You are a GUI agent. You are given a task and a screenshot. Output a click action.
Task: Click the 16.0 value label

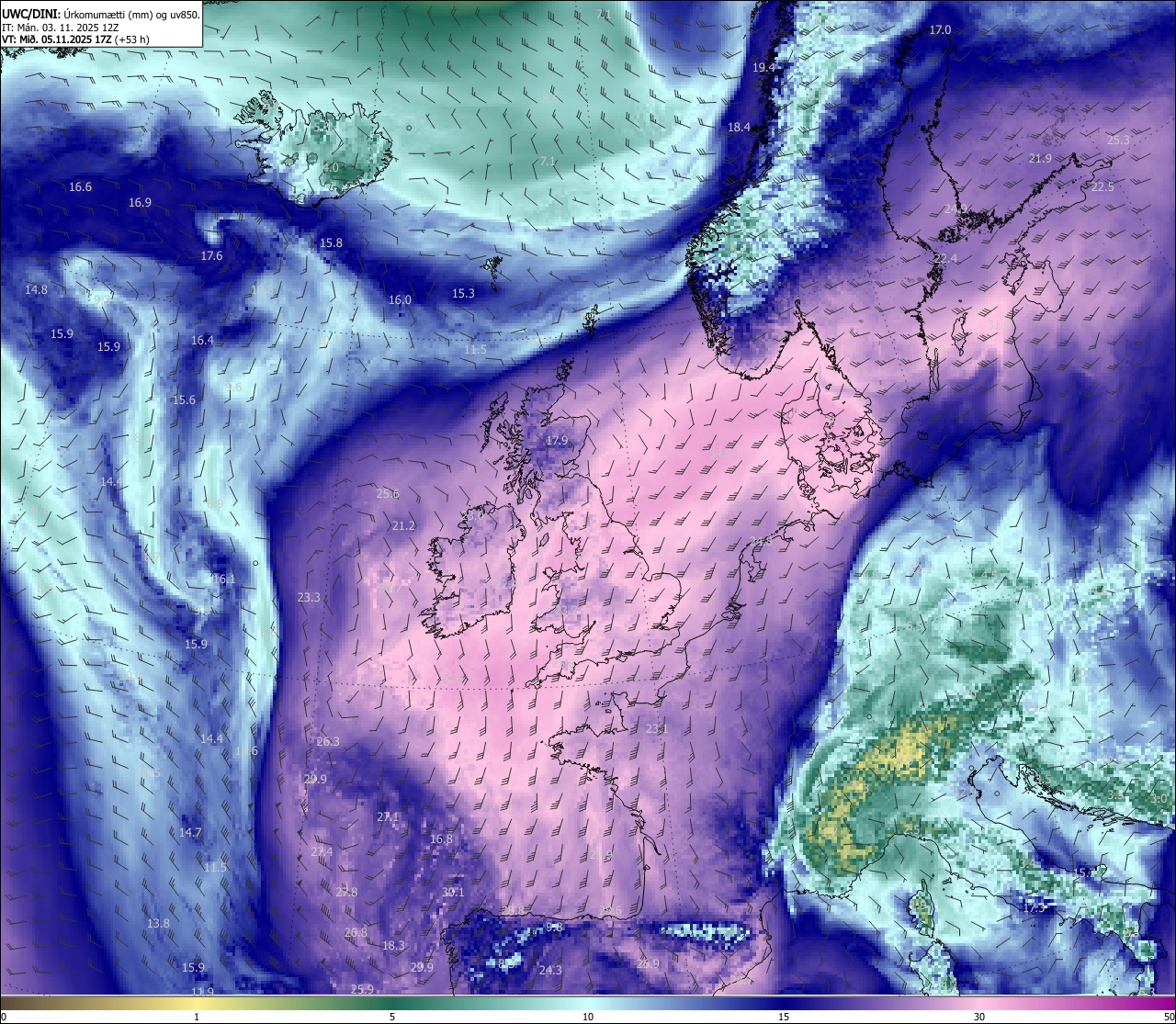pyautogui.click(x=400, y=300)
